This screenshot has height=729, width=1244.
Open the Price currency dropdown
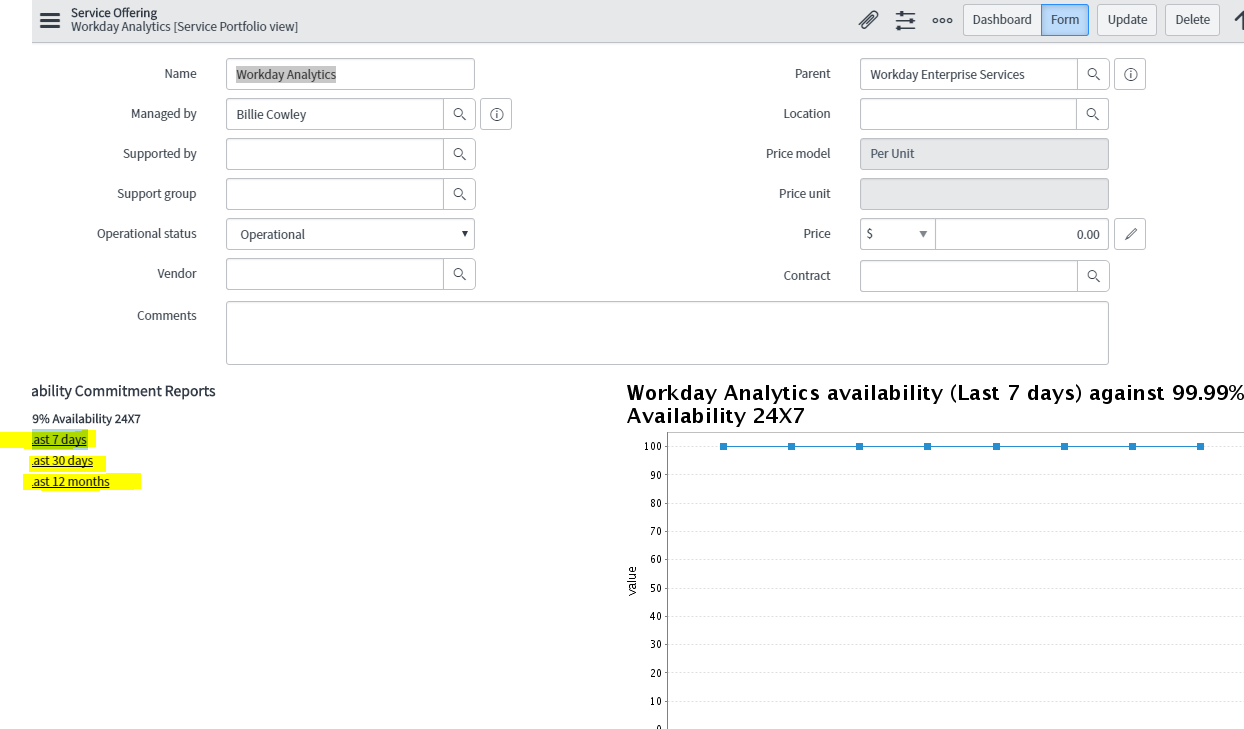[897, 234]
